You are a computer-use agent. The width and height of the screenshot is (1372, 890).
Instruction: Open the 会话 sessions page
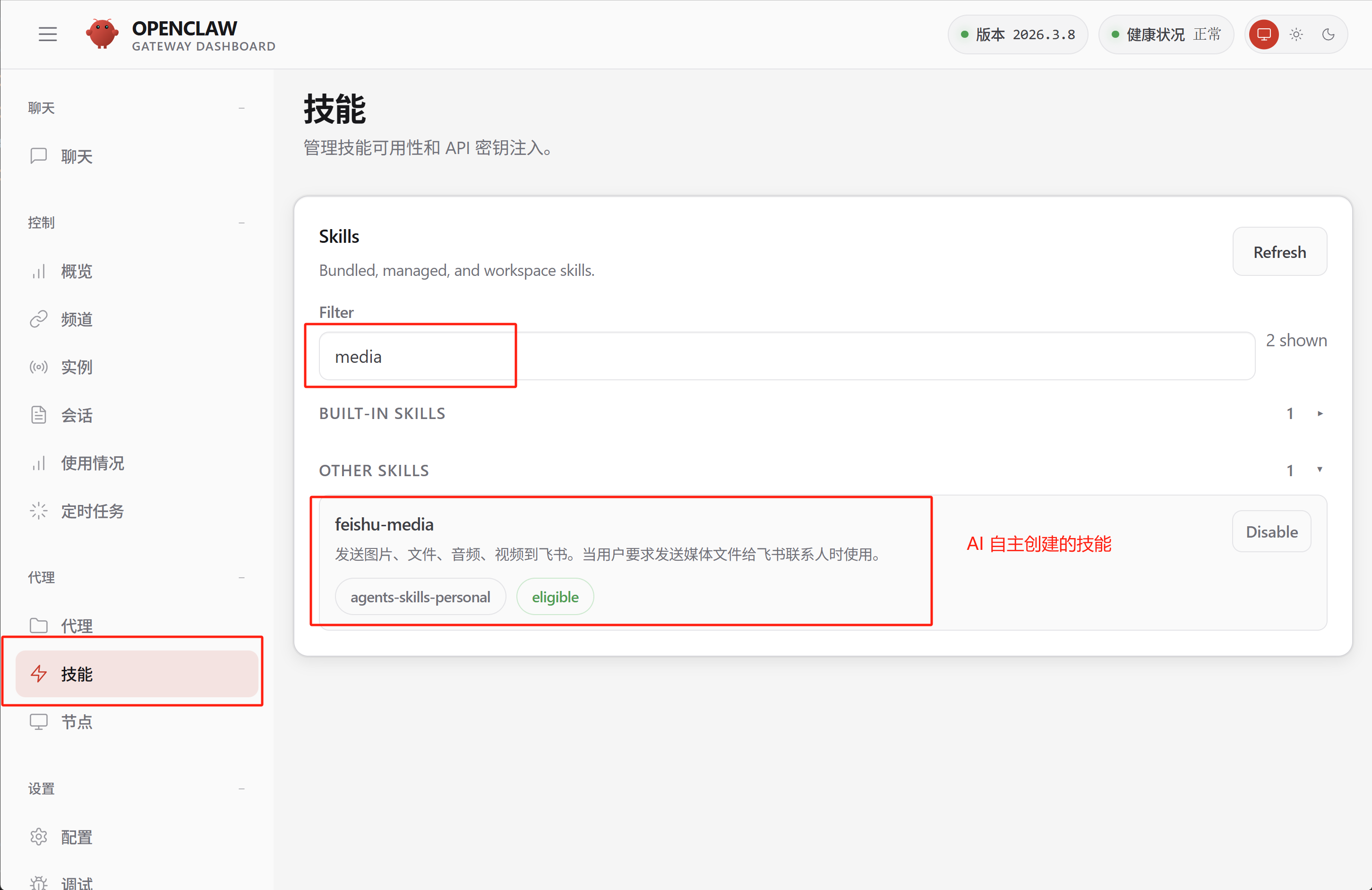coord(76,415)
